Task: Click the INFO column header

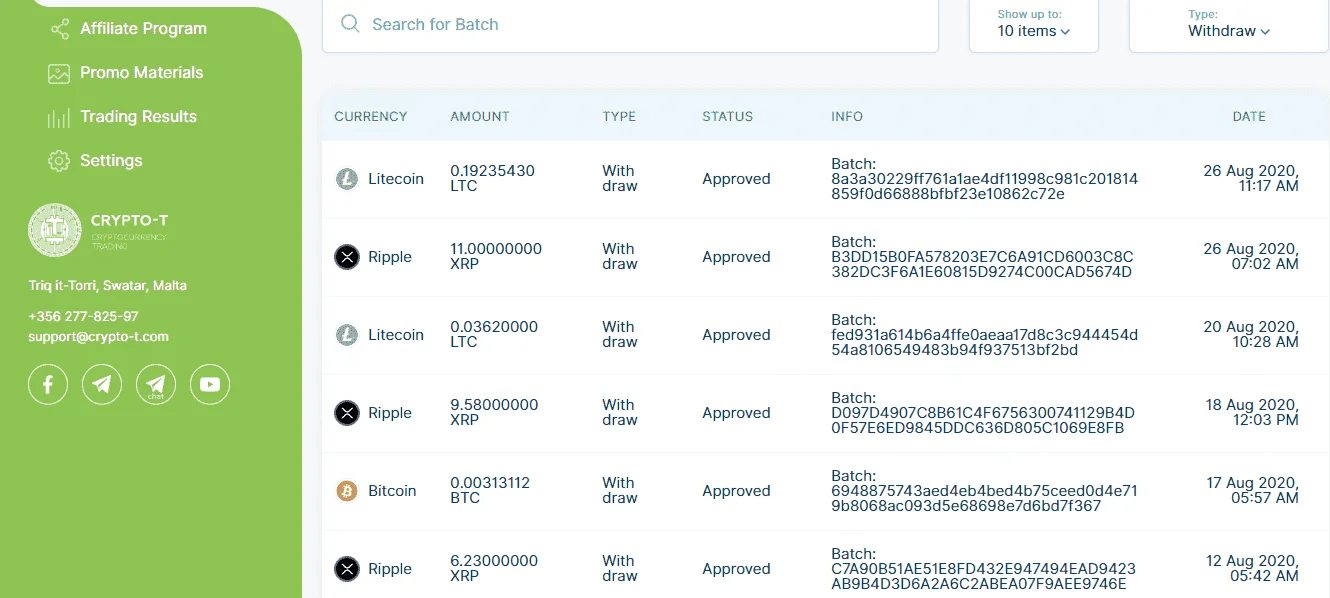Action: pos(847,117)
